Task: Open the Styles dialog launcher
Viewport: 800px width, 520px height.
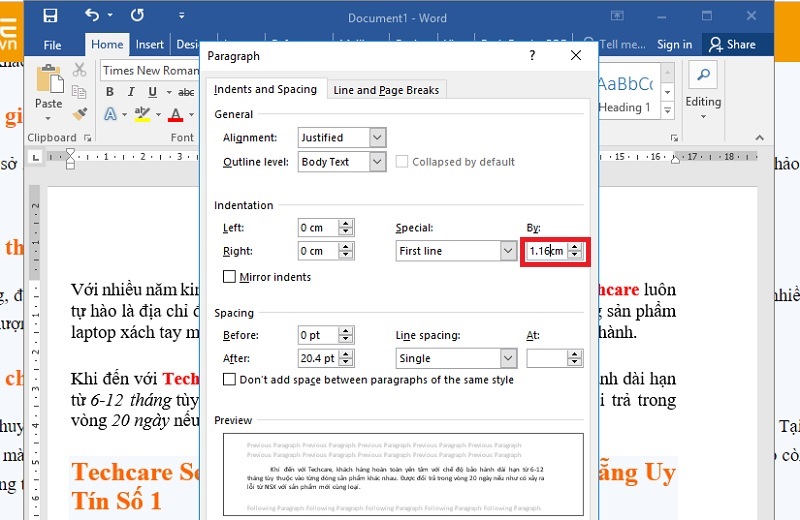Action: (674, 138)
